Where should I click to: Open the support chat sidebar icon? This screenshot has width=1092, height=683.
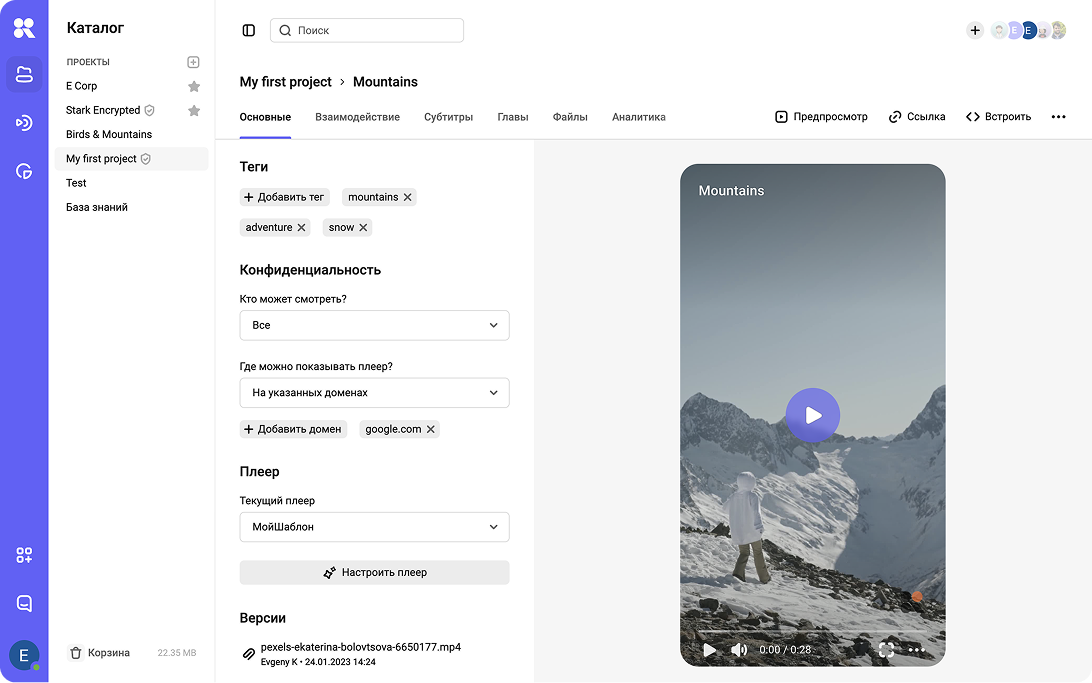pos(24,603)
